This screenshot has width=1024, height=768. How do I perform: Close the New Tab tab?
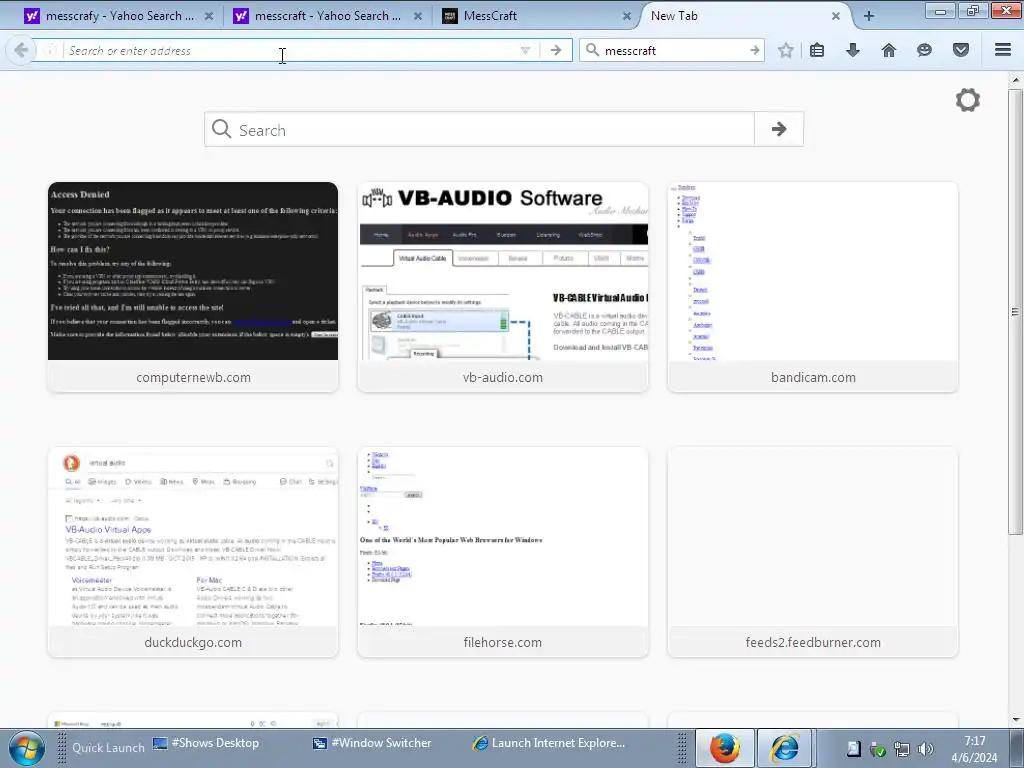[x=836, y=16]
